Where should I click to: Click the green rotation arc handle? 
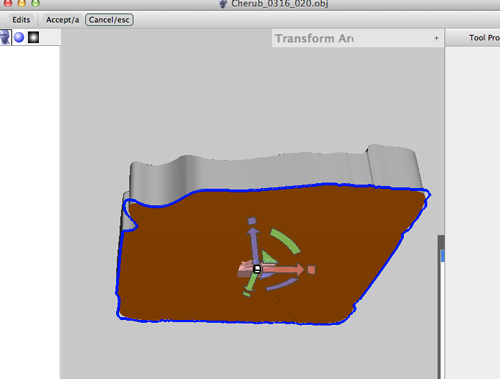285,241
